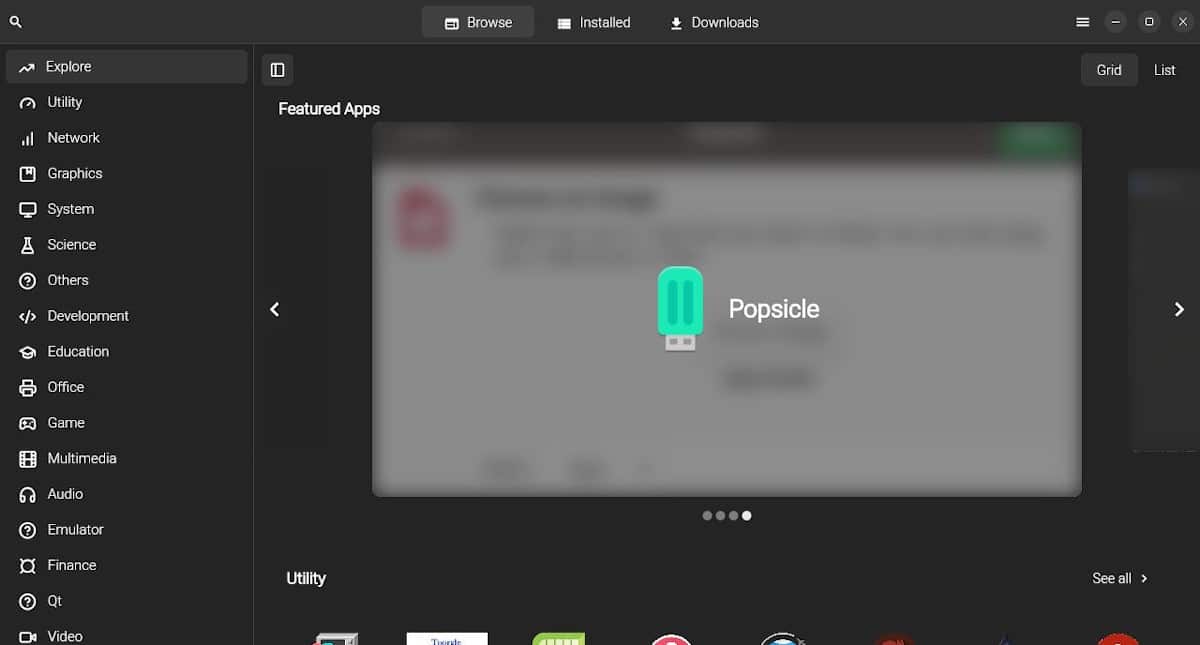Select the Qt category in the sidebar
This screenshot has width=1200, height=645.
point(58,601)
